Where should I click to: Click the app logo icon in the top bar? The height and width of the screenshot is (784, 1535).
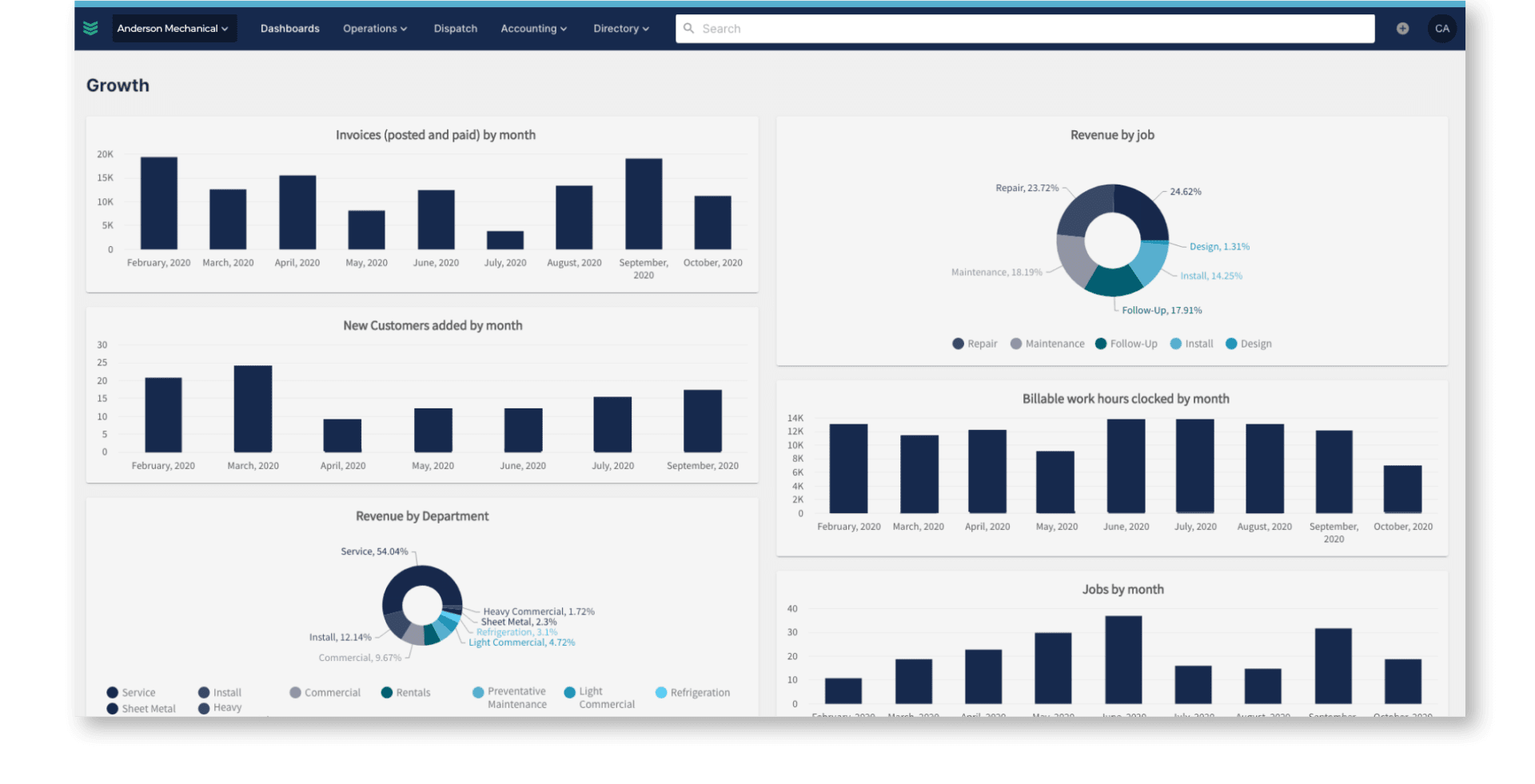[91, 28]
